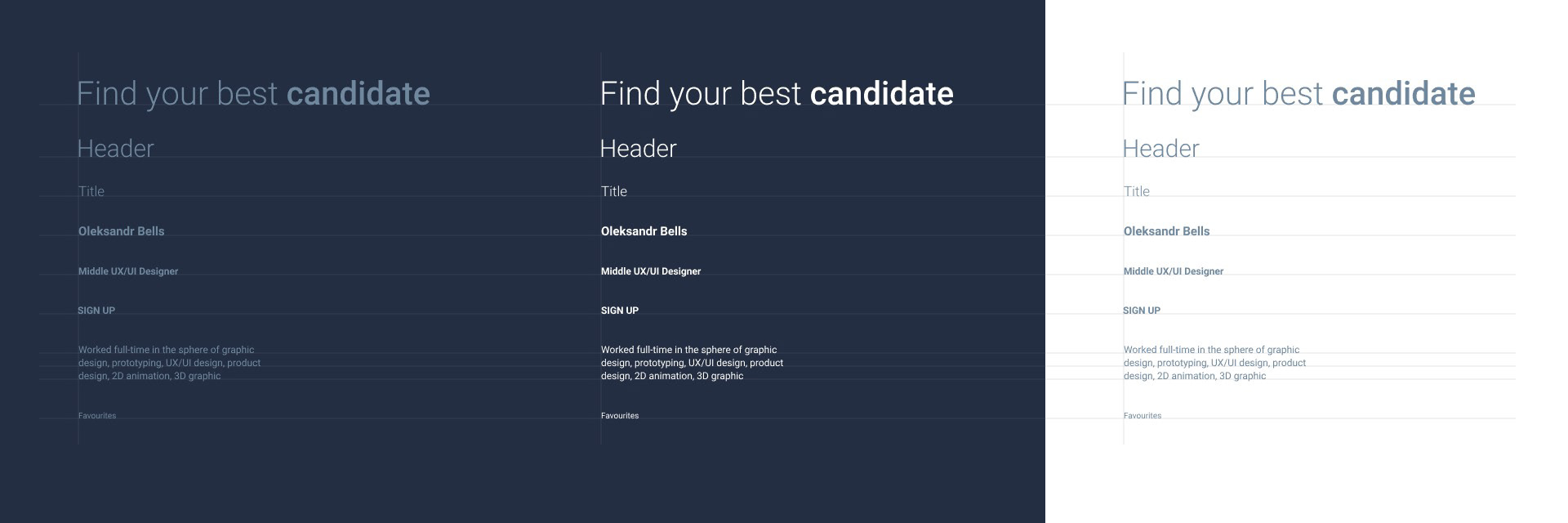Click the white body paragraph about graphic design

click(693, 363)
